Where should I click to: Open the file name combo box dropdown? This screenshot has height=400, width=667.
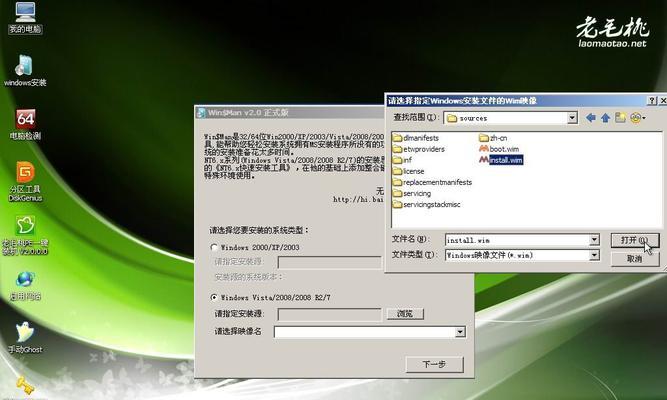click(594, 240)
